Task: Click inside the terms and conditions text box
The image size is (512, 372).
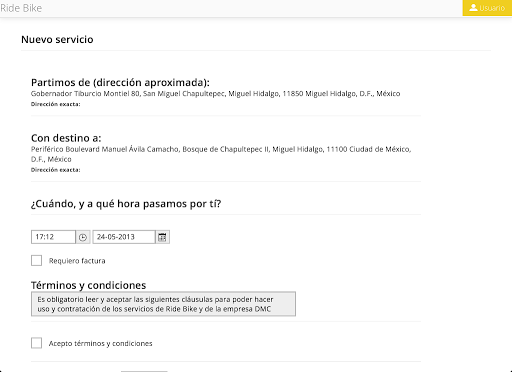Action: 163,304
